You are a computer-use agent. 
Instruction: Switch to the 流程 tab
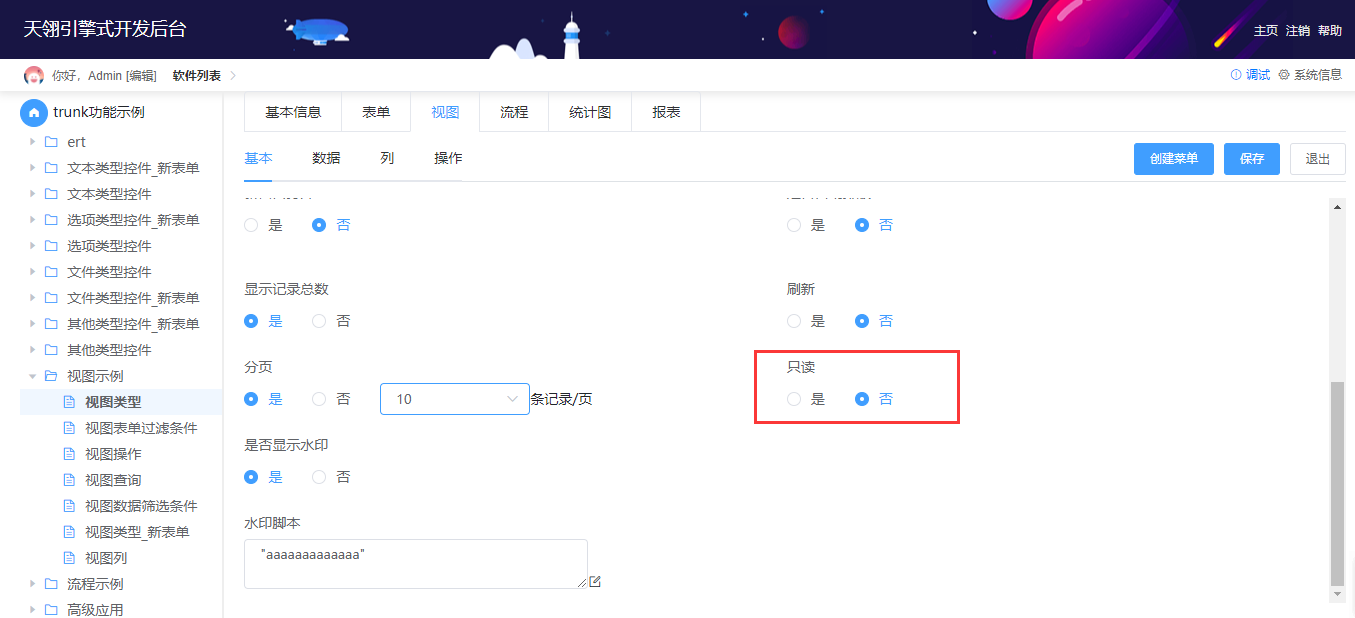pos(514,112)
